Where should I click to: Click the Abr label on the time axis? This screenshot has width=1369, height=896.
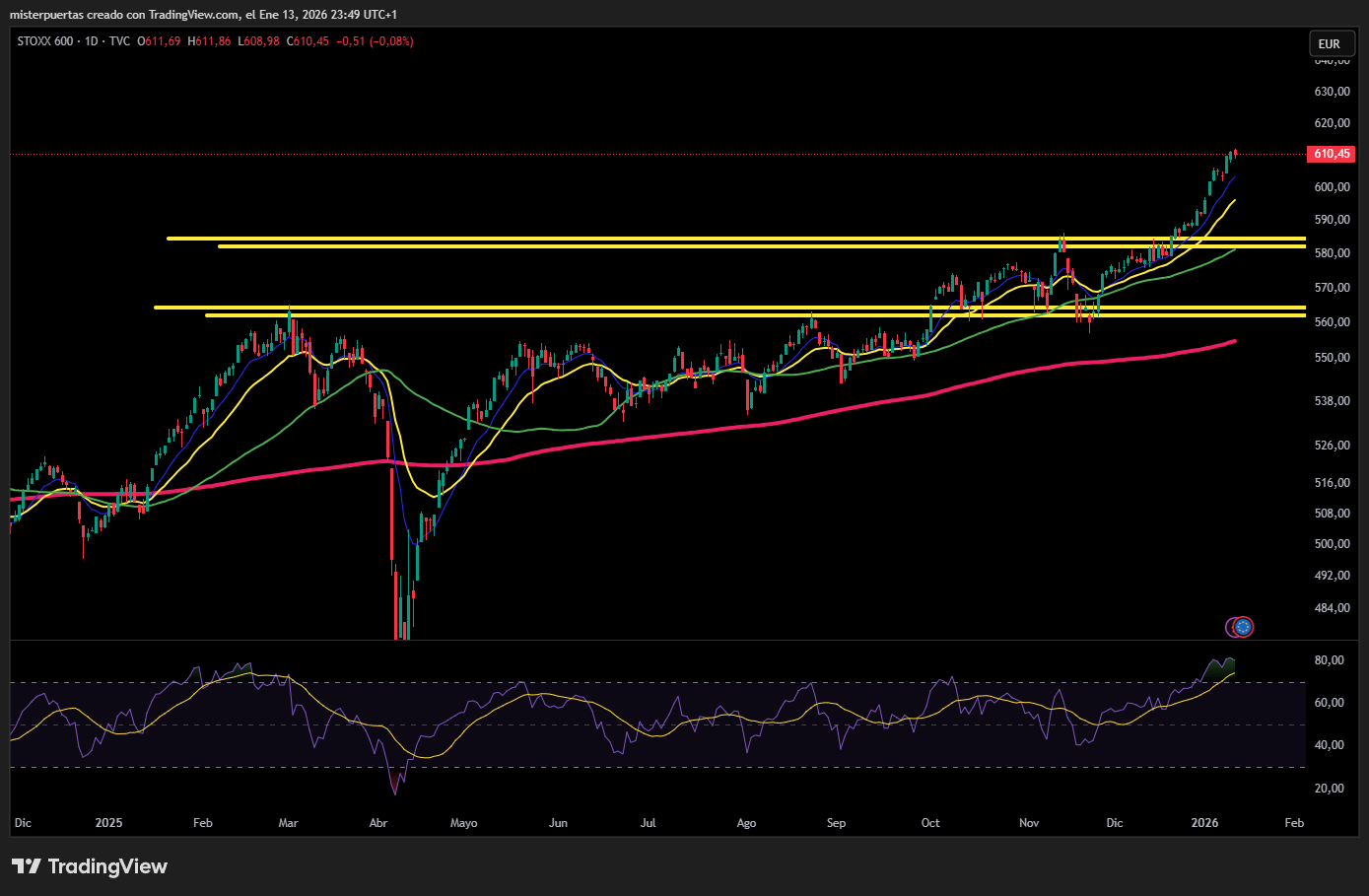377,823
